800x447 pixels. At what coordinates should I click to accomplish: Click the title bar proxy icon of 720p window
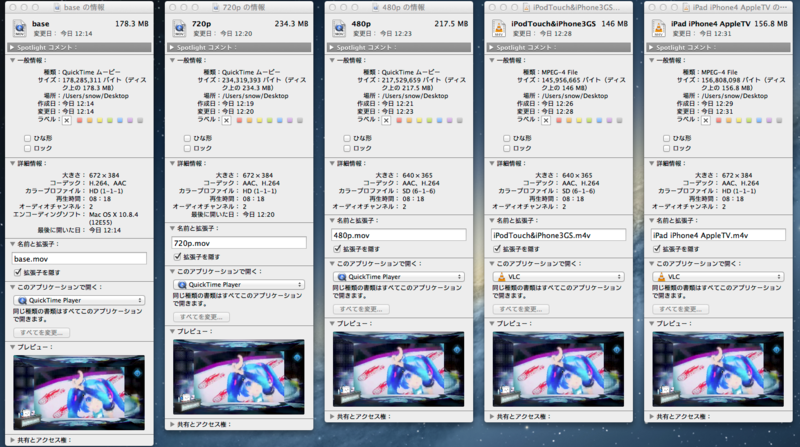coord(216,7)
